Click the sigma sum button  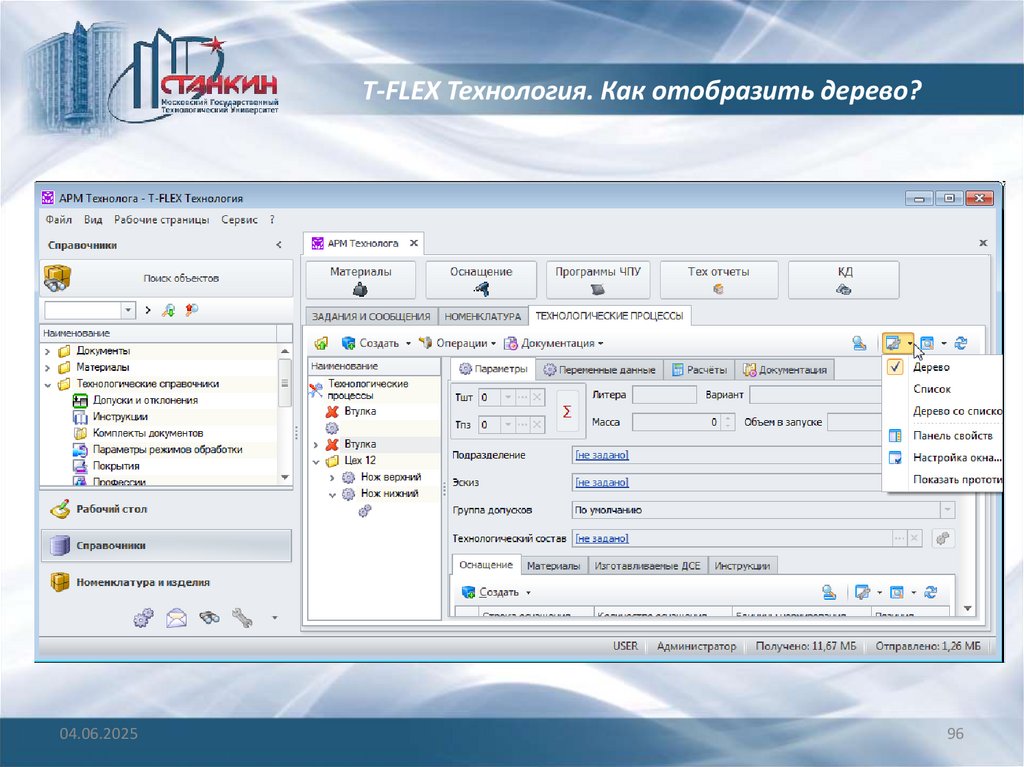567,412
